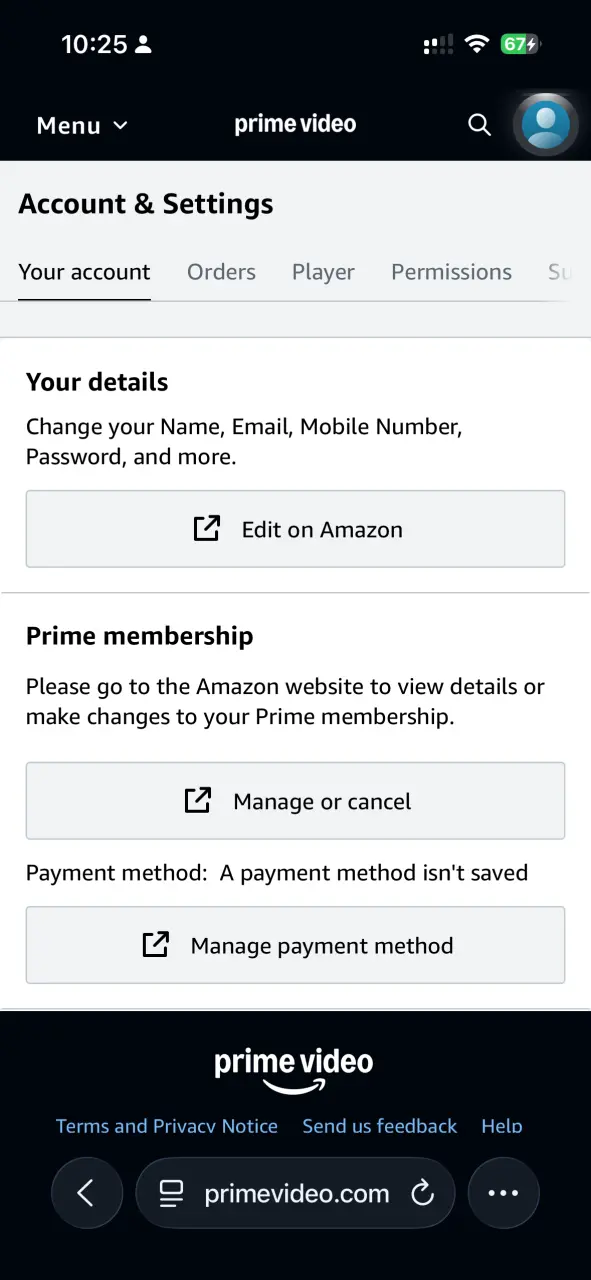Tap the site settings icon beside primevideo.com

tap(172, 1193)
